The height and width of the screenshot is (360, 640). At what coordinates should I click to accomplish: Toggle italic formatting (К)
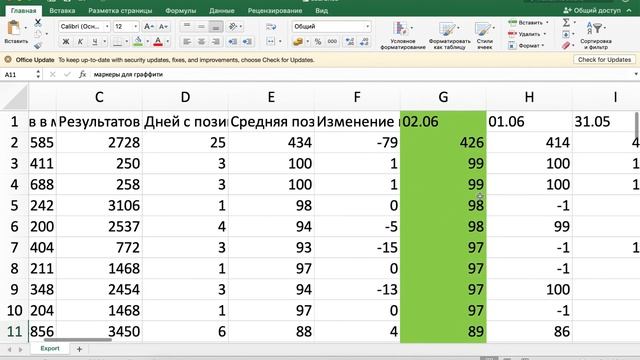tap(80, 41)
